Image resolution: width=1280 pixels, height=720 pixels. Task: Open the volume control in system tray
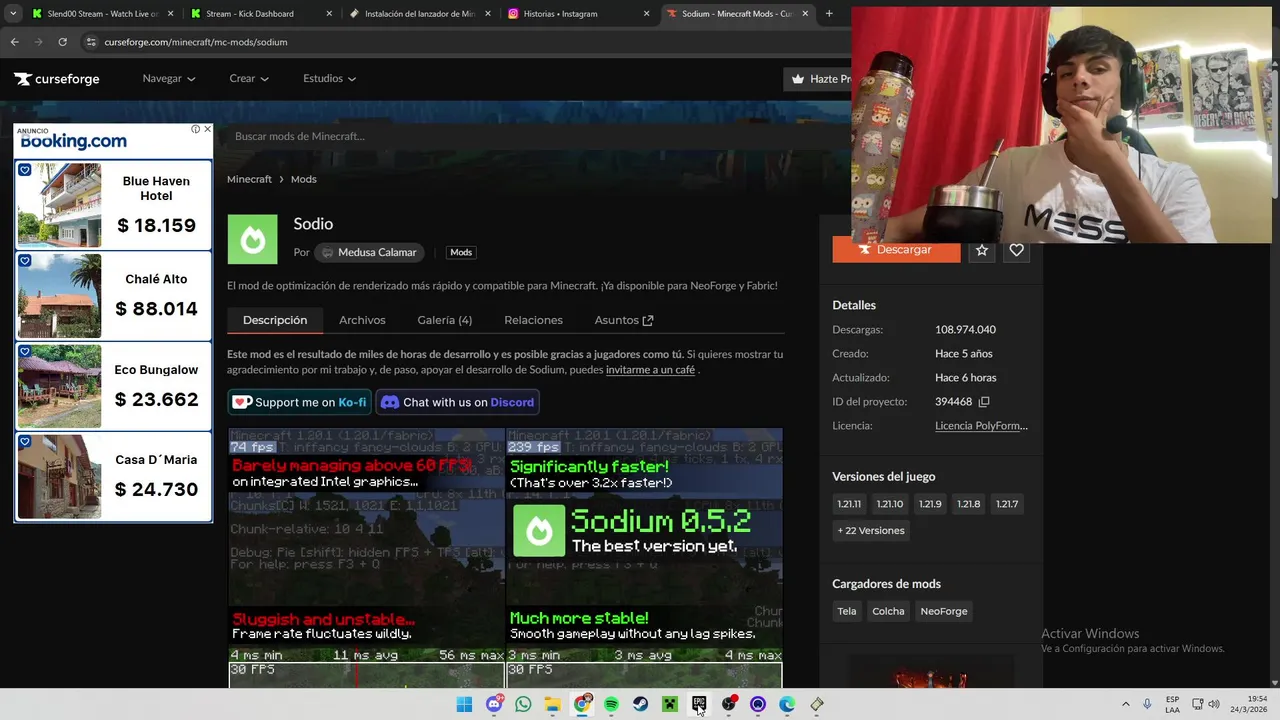pyautogui.click(x=1214, y=705)
